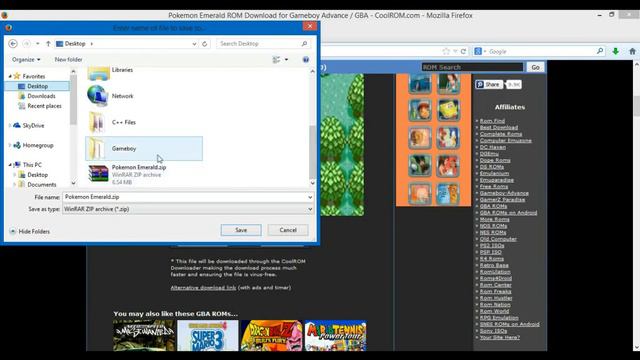
Task: Open the GBA ROMs affiliate link
Action: (x=493, y=206)
